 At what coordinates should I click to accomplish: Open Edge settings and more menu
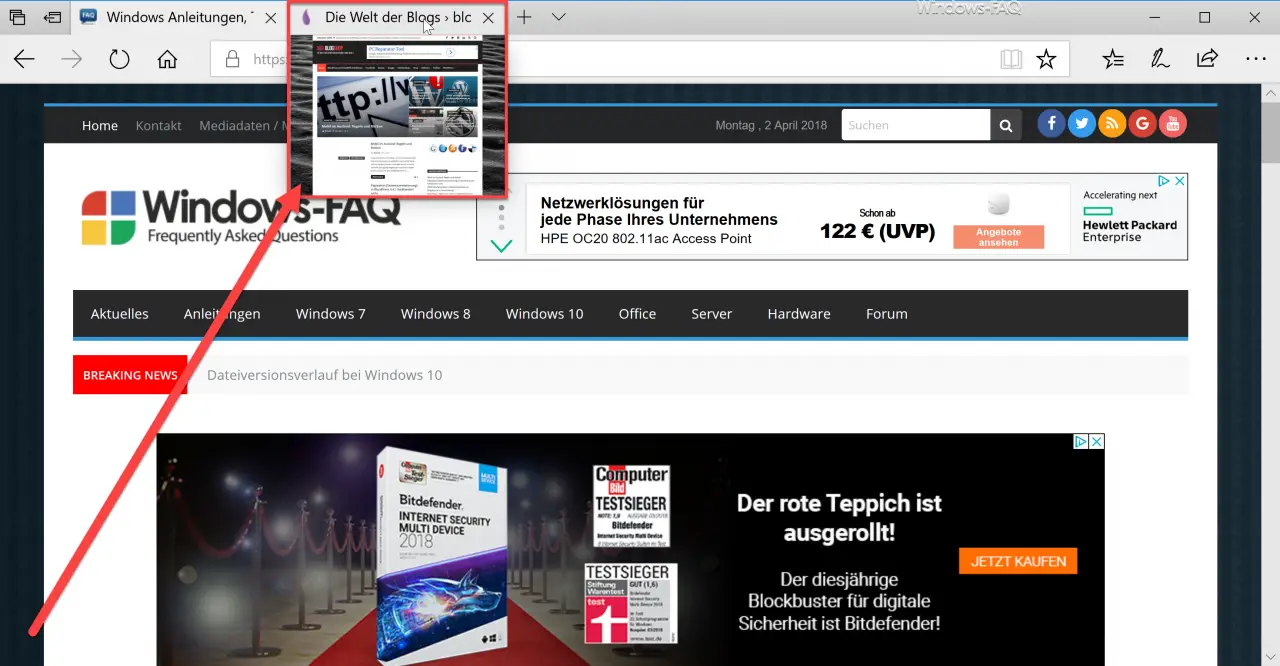tap(1255, 59)
